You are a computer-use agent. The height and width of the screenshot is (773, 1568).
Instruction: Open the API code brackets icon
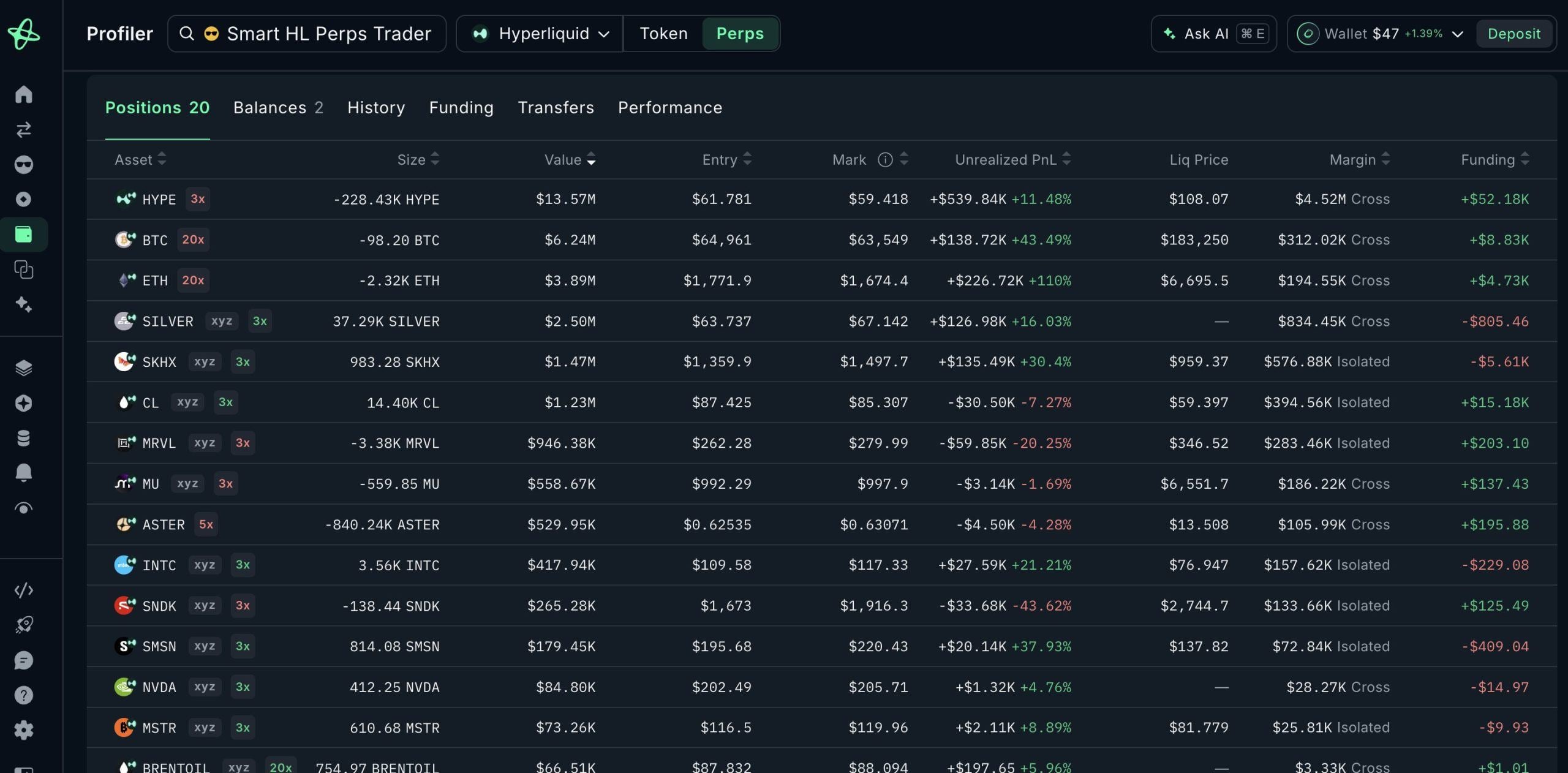[23, 590]
